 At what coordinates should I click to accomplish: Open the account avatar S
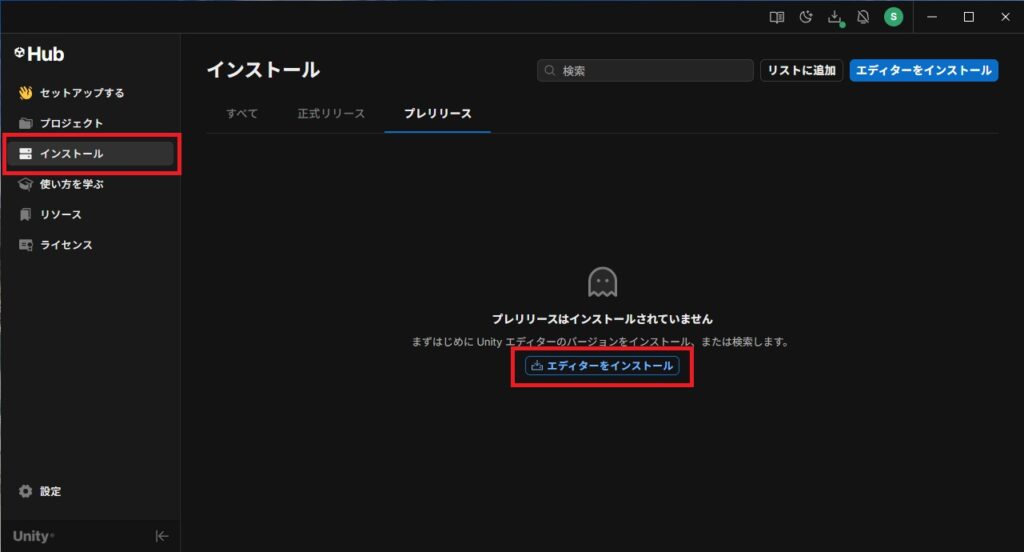pyautogui.click(x=893, y=17)
